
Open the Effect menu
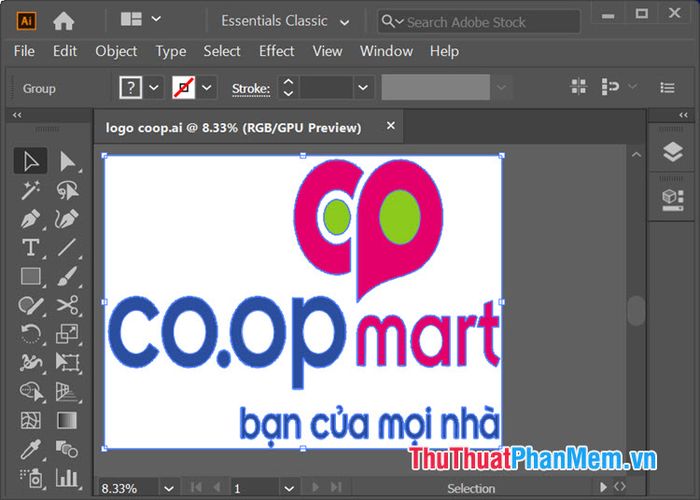tap(277, 51)
